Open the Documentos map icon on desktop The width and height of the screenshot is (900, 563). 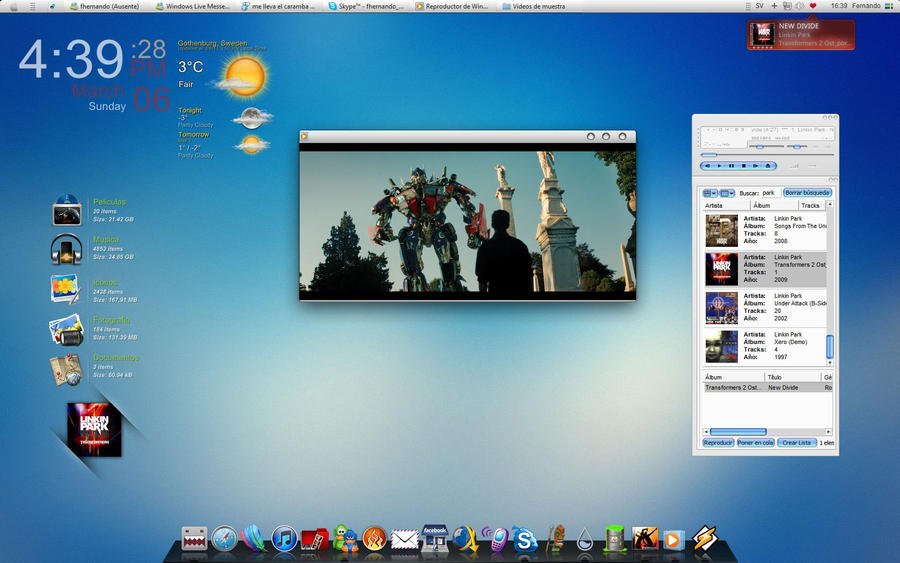(66, 369)
